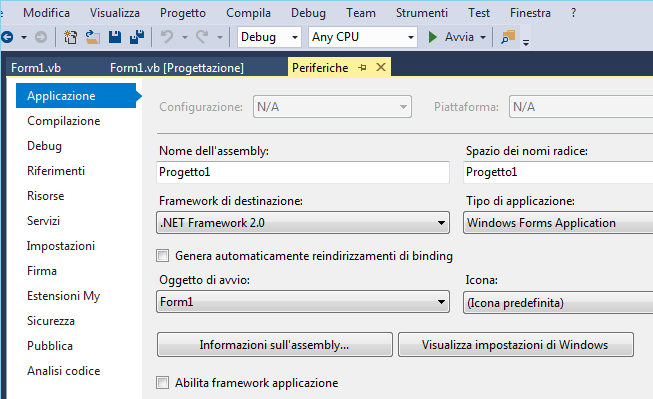Screen dimensions: 653x399
Task: Enable Abilita framework applicazione checkbox
Action: pos(162,382)
